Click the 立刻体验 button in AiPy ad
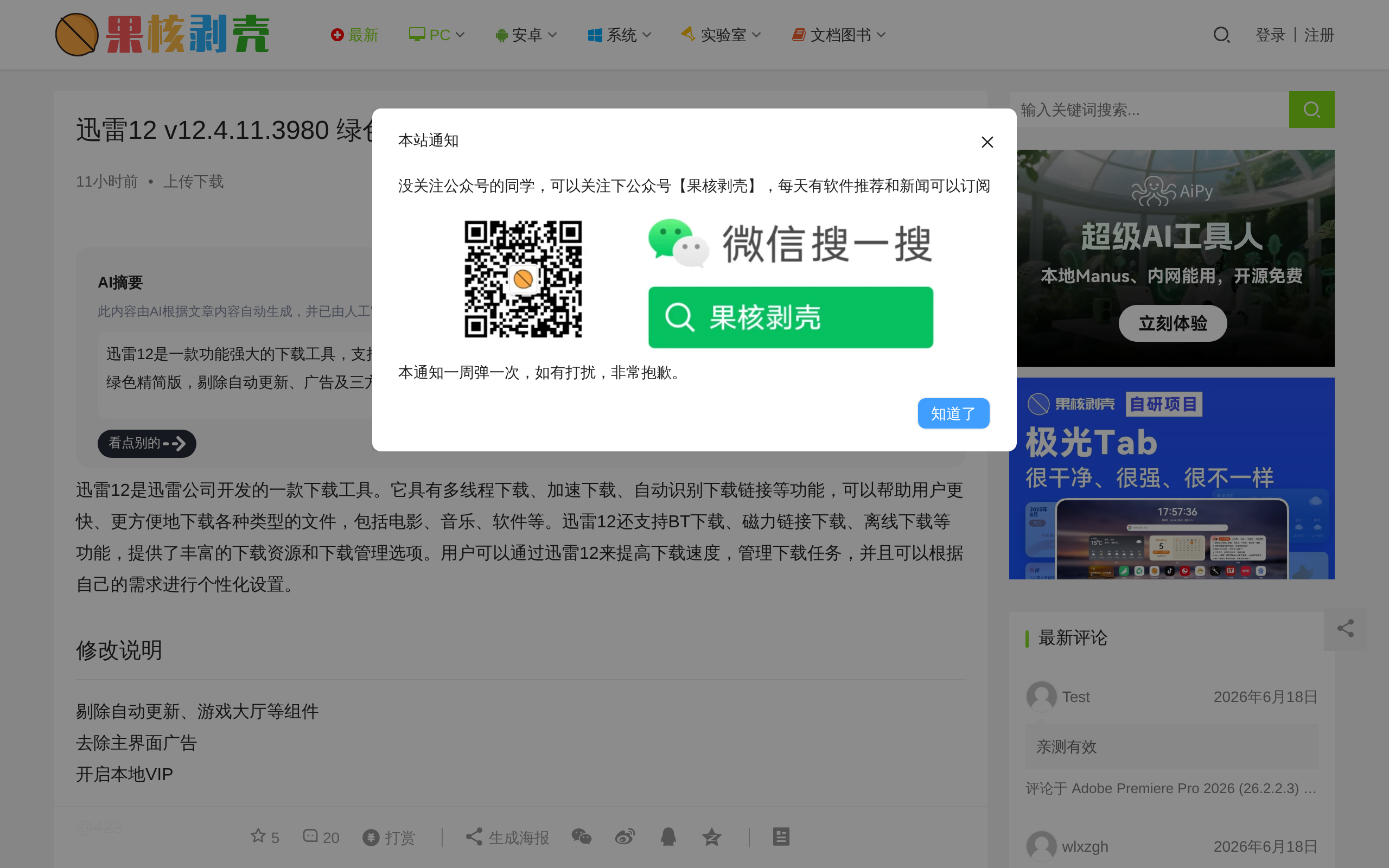Viewport: 1389px width, 868px height. click(x=1173, y=323)
